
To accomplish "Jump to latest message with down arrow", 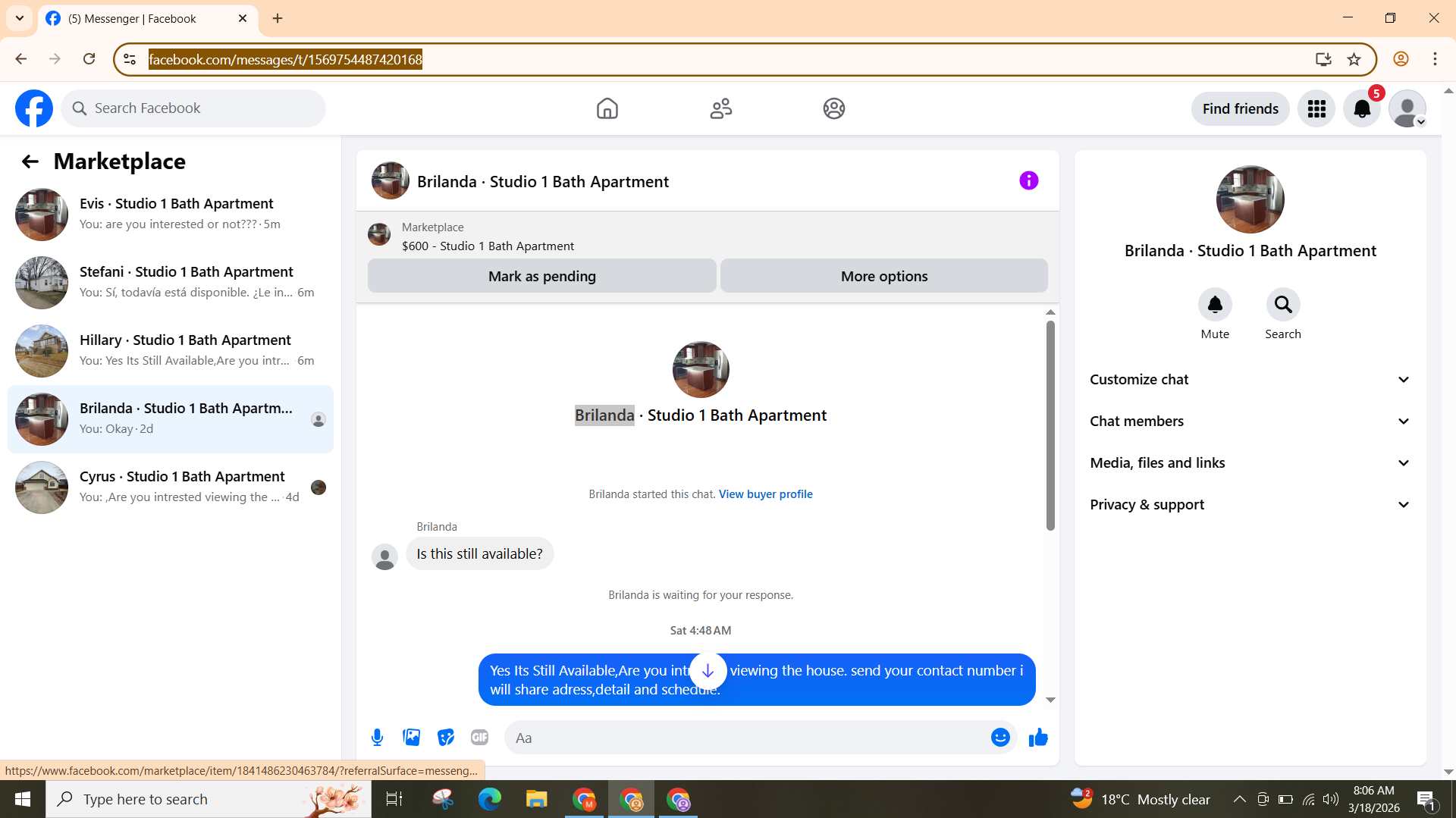I will (x=708, y=671).
